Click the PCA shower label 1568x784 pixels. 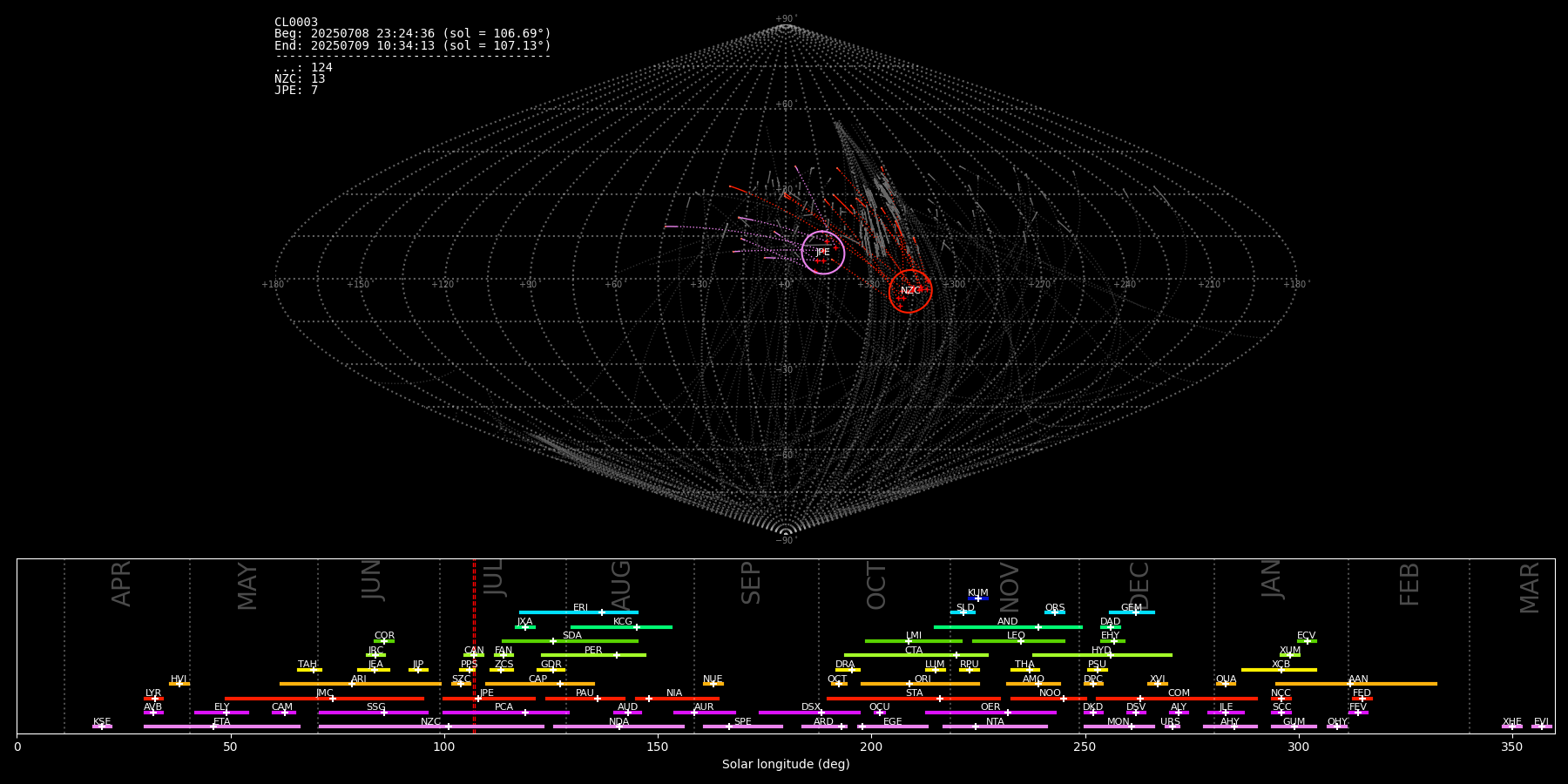coord(504,707)
